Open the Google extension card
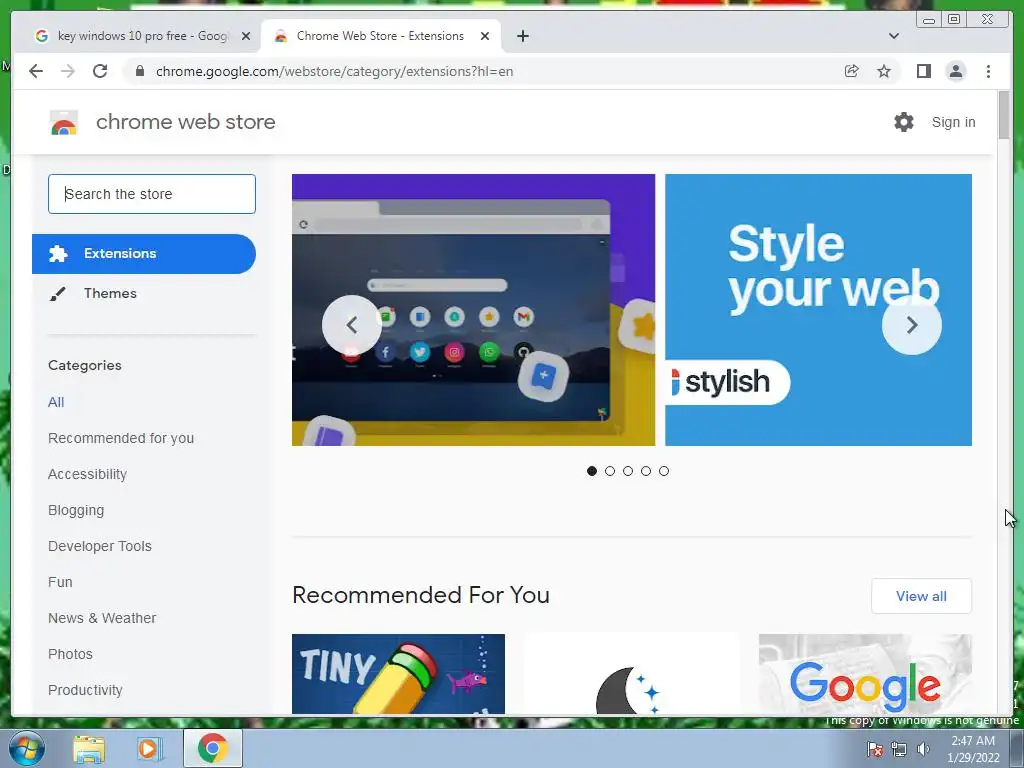Screen dimensions: 1024x768 click(865, 674)
